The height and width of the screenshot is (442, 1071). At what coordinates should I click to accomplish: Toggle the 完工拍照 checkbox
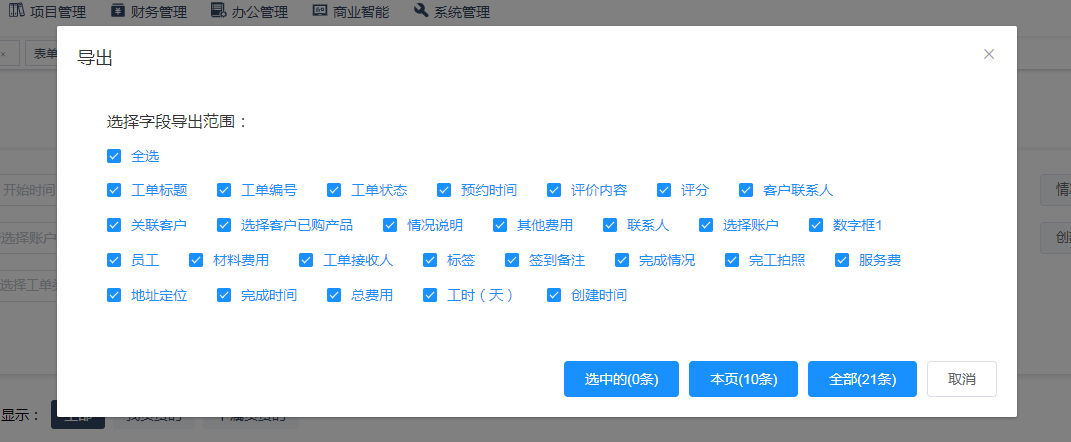point(732,260)
